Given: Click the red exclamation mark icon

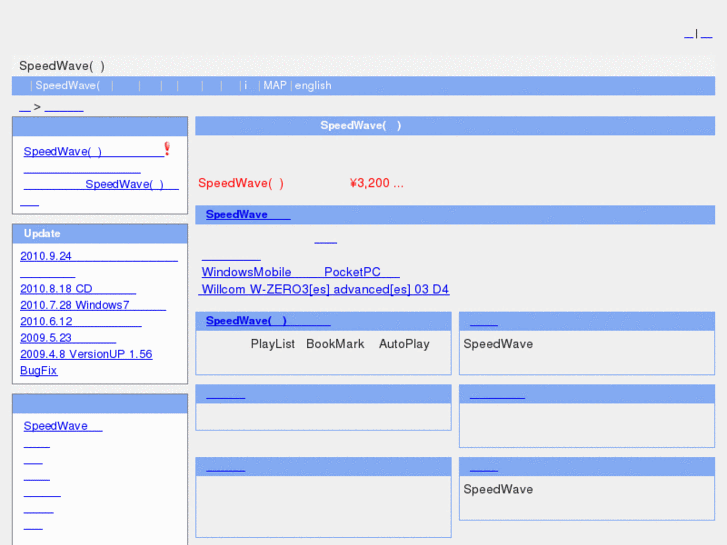Looking at the screenshot, I should [x=167, y=148].
